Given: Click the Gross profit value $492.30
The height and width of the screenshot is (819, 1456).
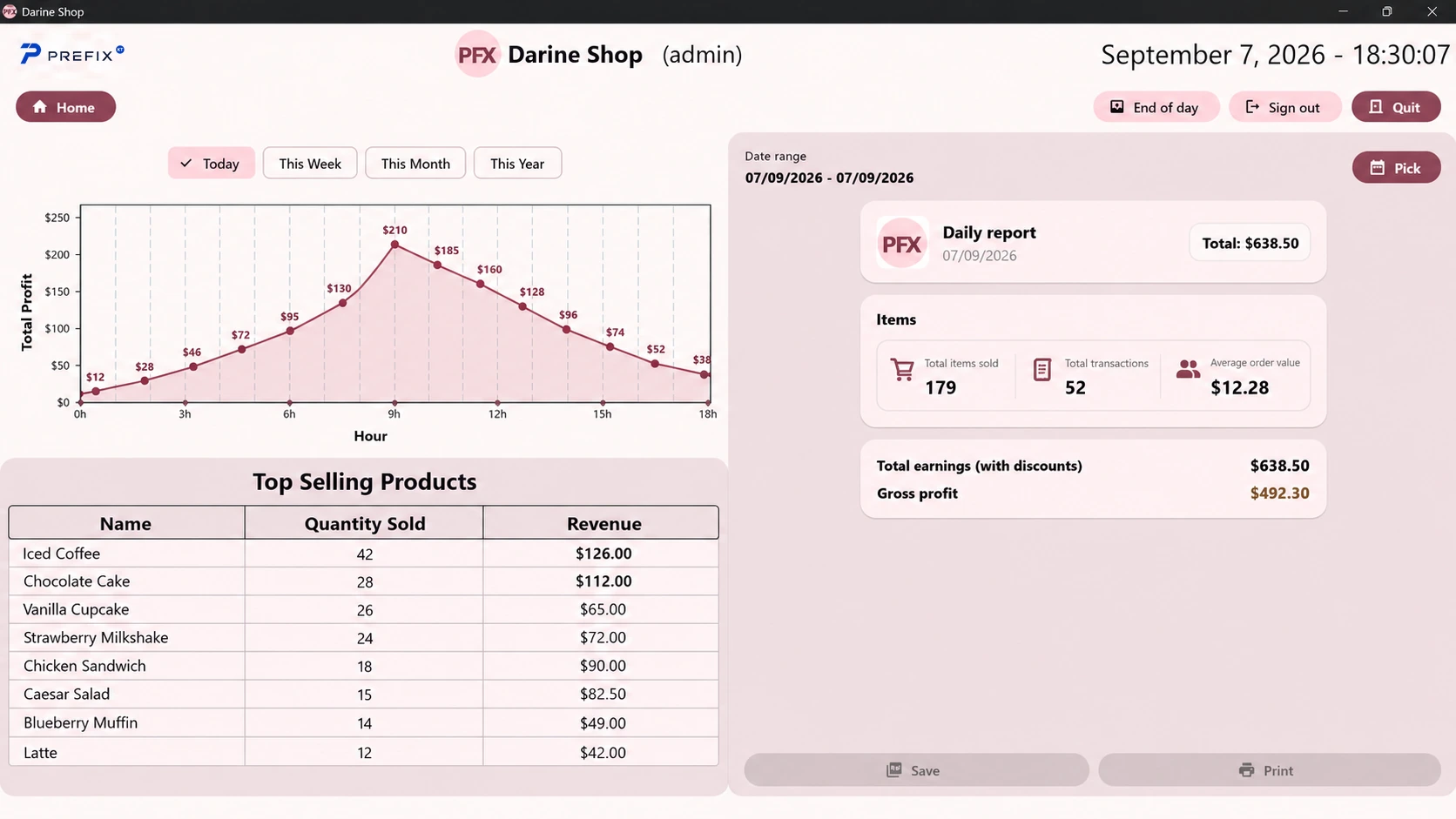Looking at the screenshot, I should tap(1279, 493).
